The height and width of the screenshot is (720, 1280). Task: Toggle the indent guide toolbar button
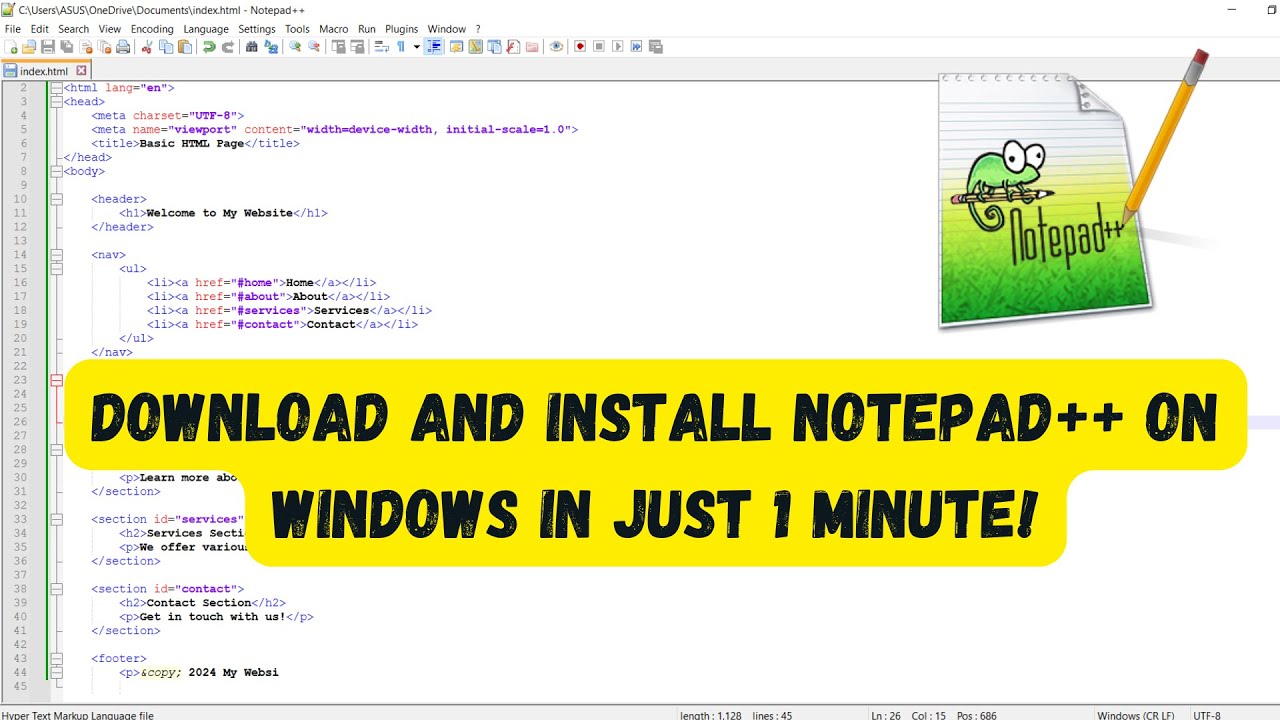[434, 46]
